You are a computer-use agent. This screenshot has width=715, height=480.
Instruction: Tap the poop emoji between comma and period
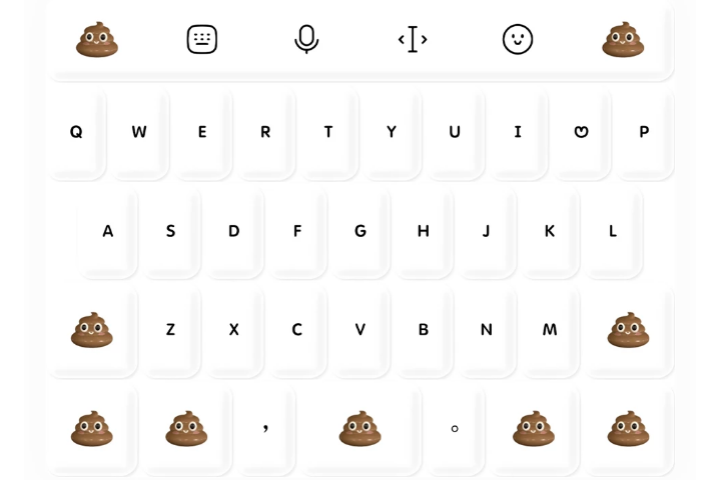360,428
